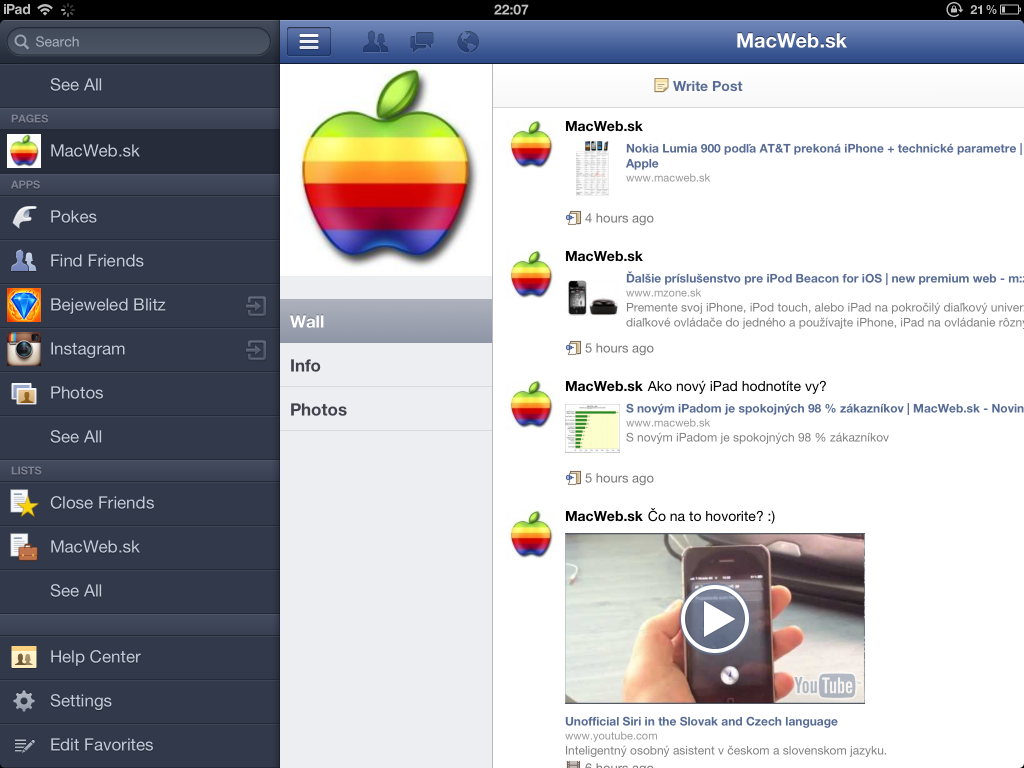Open Bejeweled Blitz app icon
This screenshot has height=768, width=1024.
pyautogui.click(x=24, y=305)
